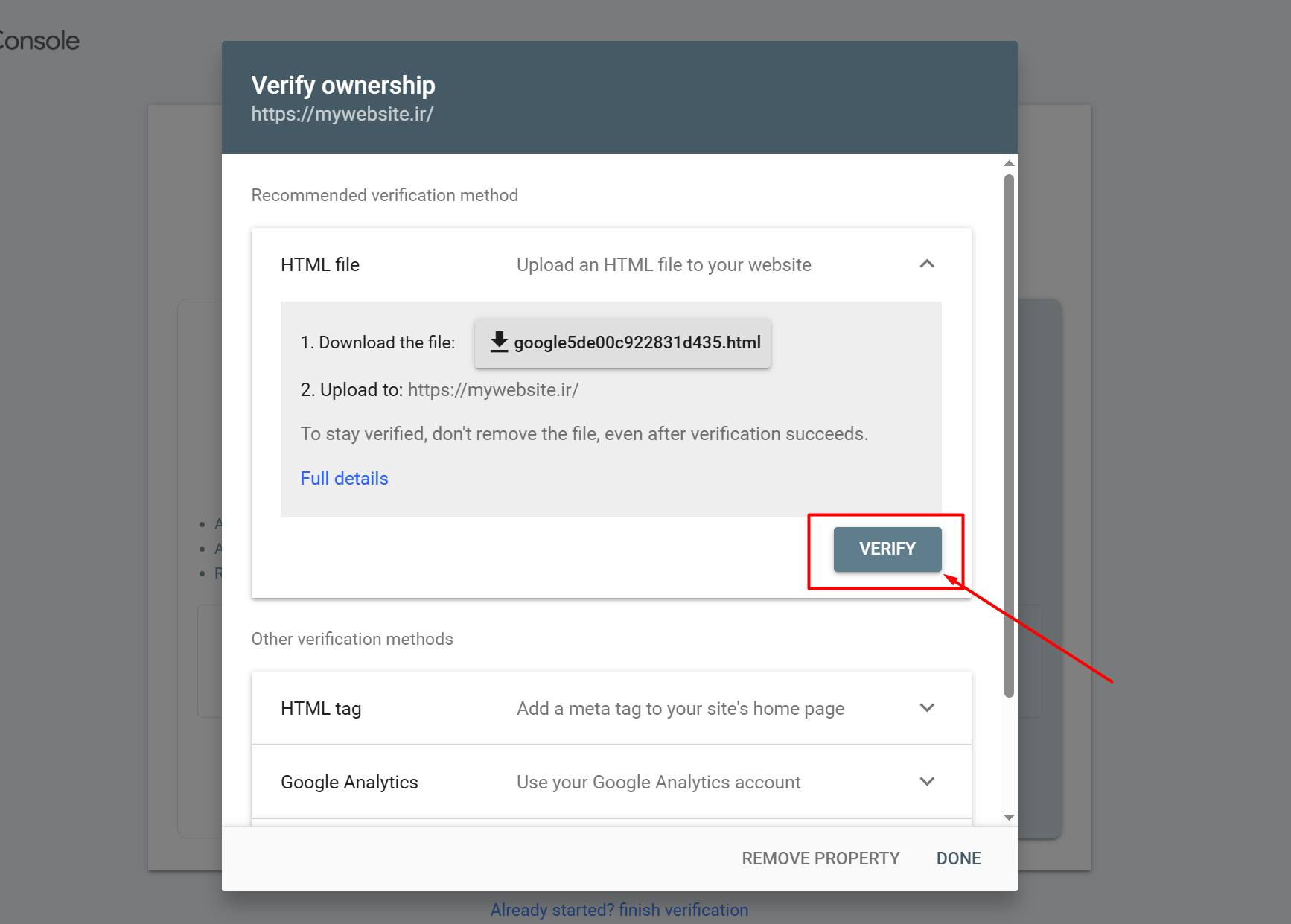The width and height of the screenshot is (1291, 924).
Task: Click the HTML file method title
Action: (x=320, y=264)
